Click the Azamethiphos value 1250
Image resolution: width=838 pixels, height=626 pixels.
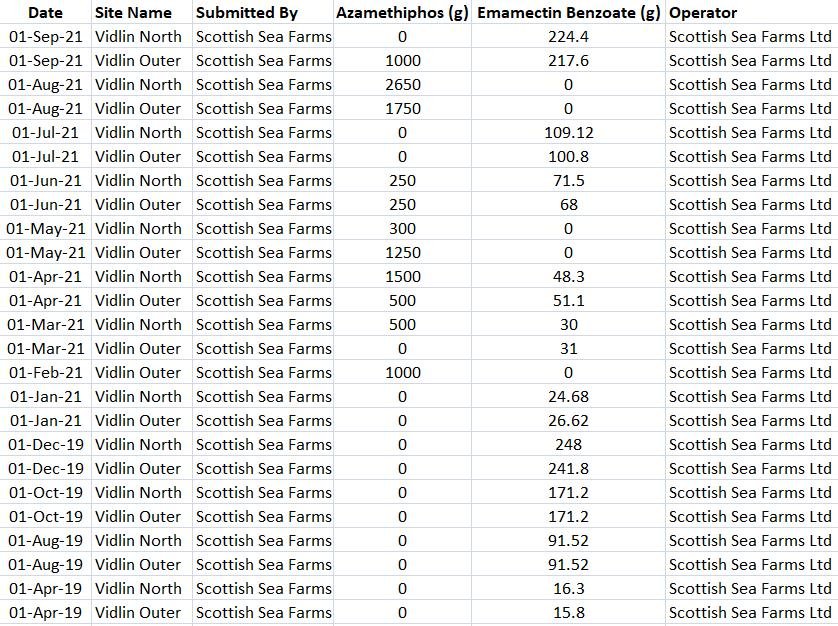click(402, 253)
